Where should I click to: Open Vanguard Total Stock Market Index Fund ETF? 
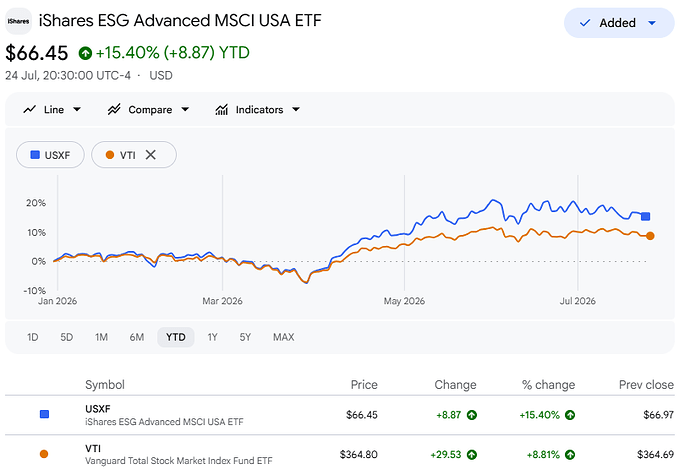(x=179, y=461)
